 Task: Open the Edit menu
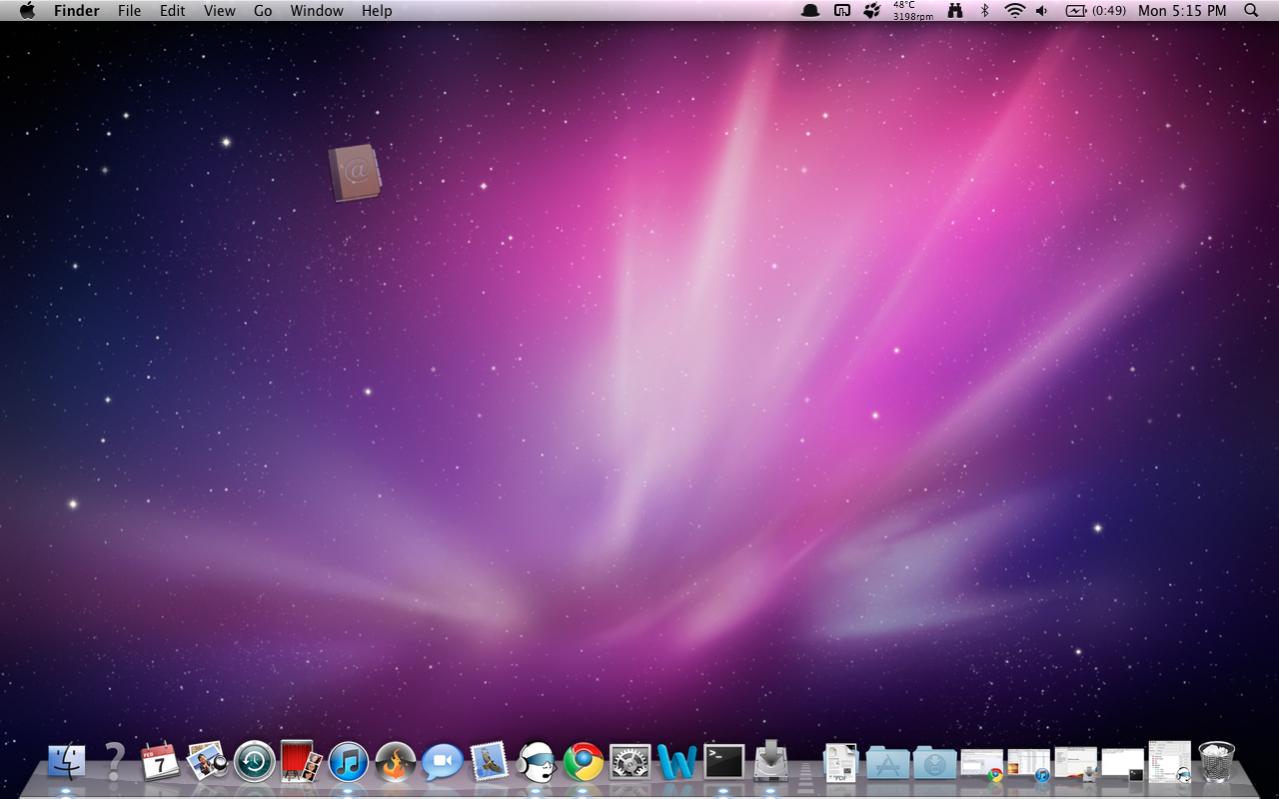pyautogui.click(x=172, y=10)
